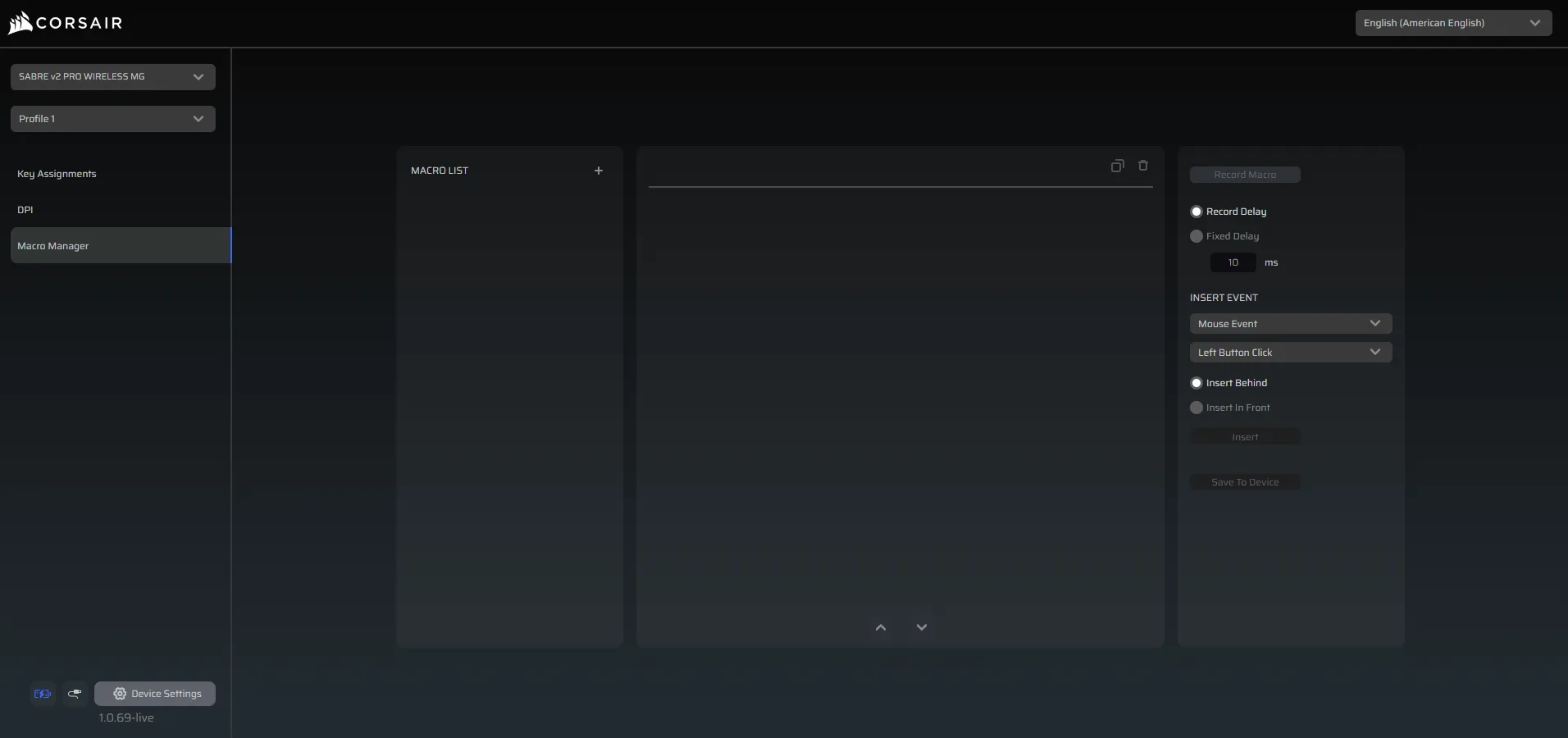Click the 1.0.69-live version text
1568x738 pixels.
coord(126,717)
